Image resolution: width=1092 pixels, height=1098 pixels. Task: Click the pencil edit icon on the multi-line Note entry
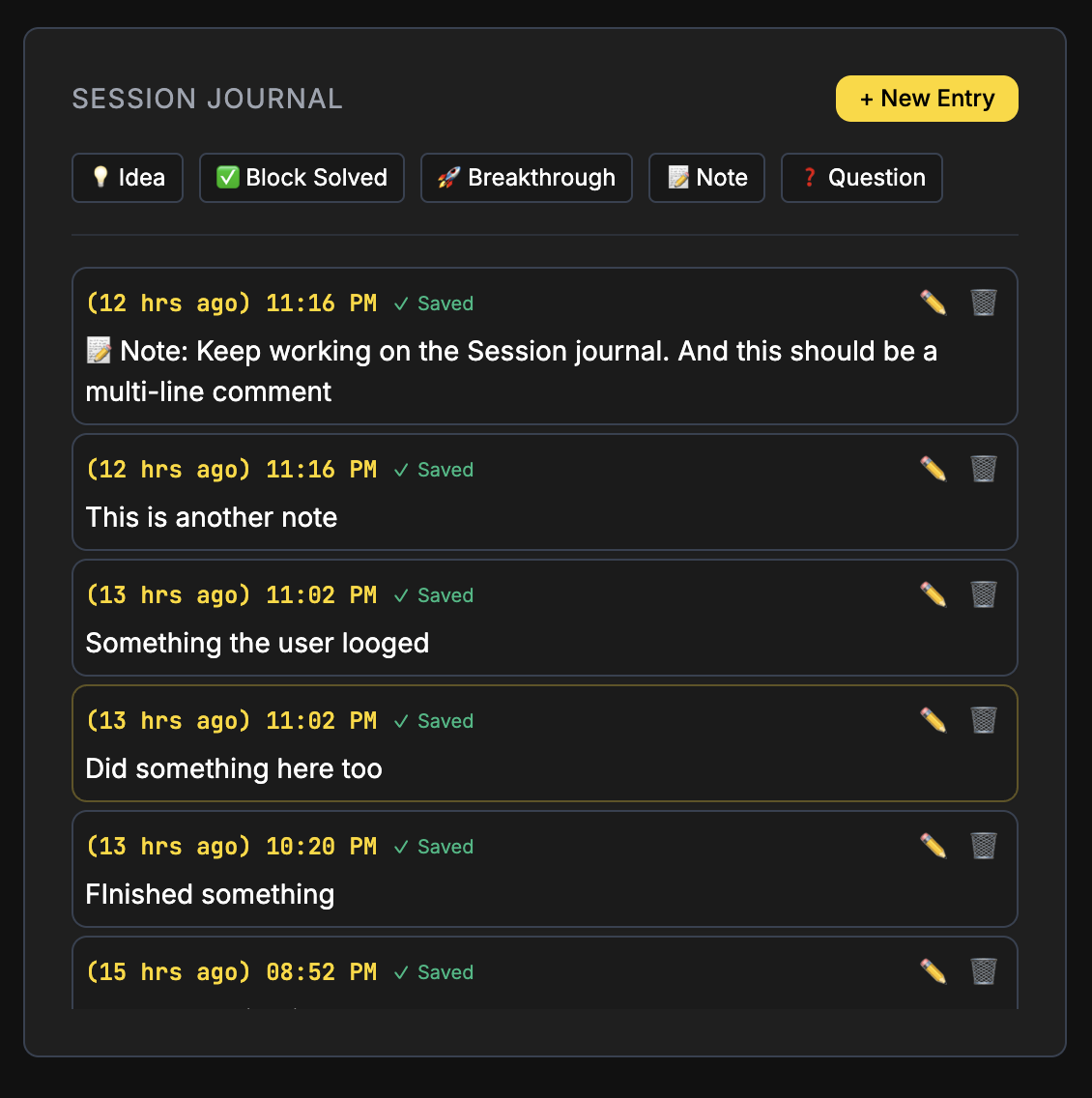coord(933,303)
